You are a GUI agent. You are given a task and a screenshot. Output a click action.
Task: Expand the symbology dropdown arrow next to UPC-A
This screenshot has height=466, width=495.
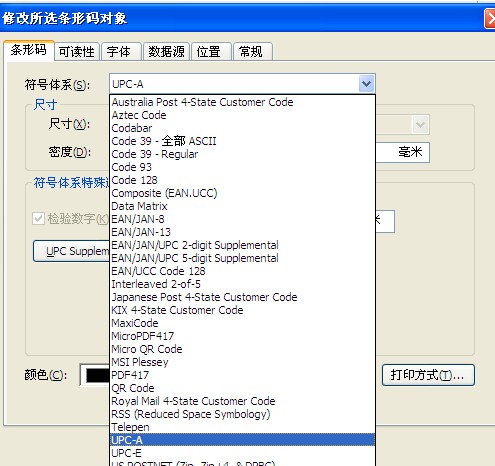(367, 84)
